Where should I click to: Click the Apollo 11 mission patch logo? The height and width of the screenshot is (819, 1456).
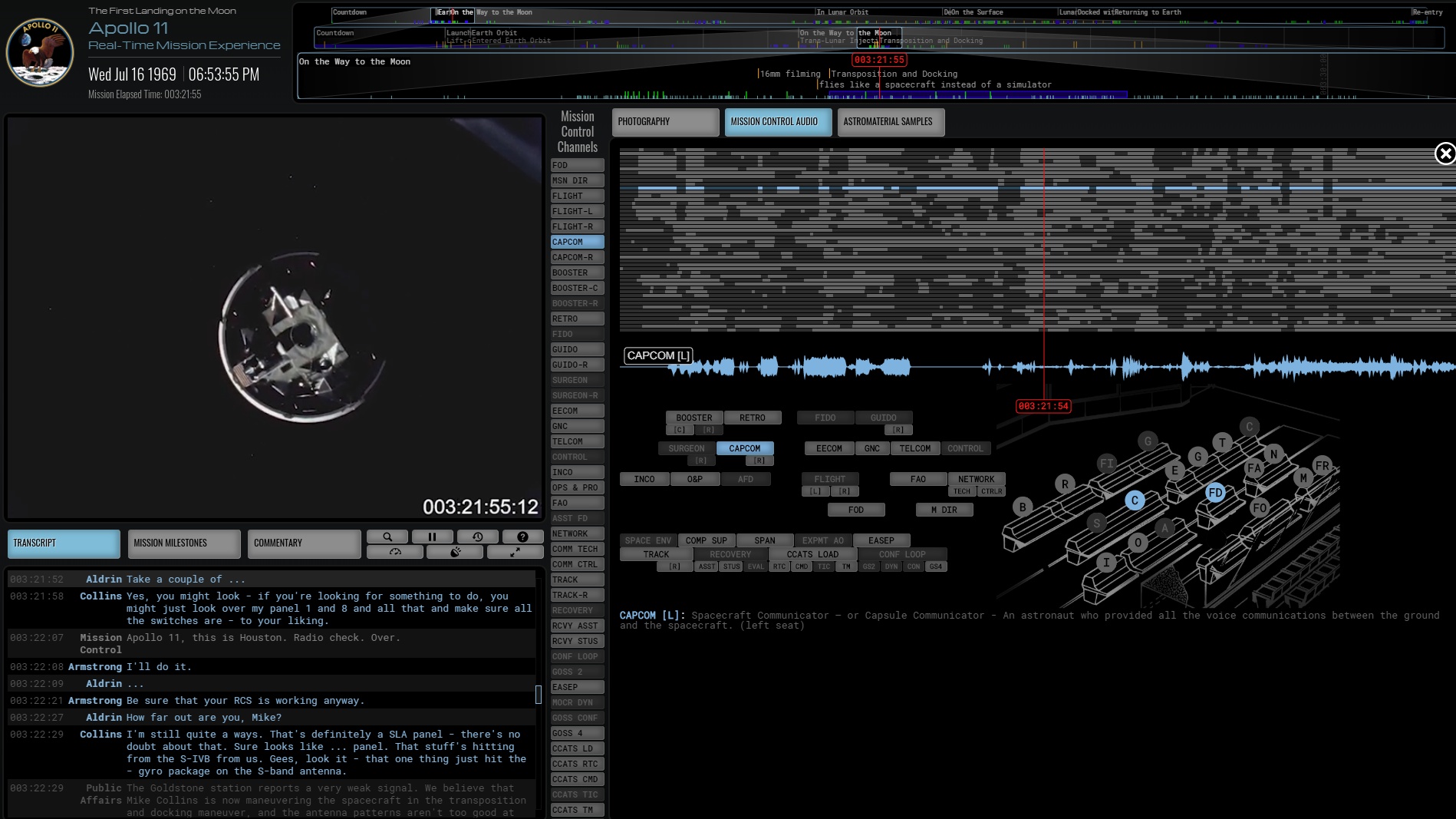[x=40, y=53]
